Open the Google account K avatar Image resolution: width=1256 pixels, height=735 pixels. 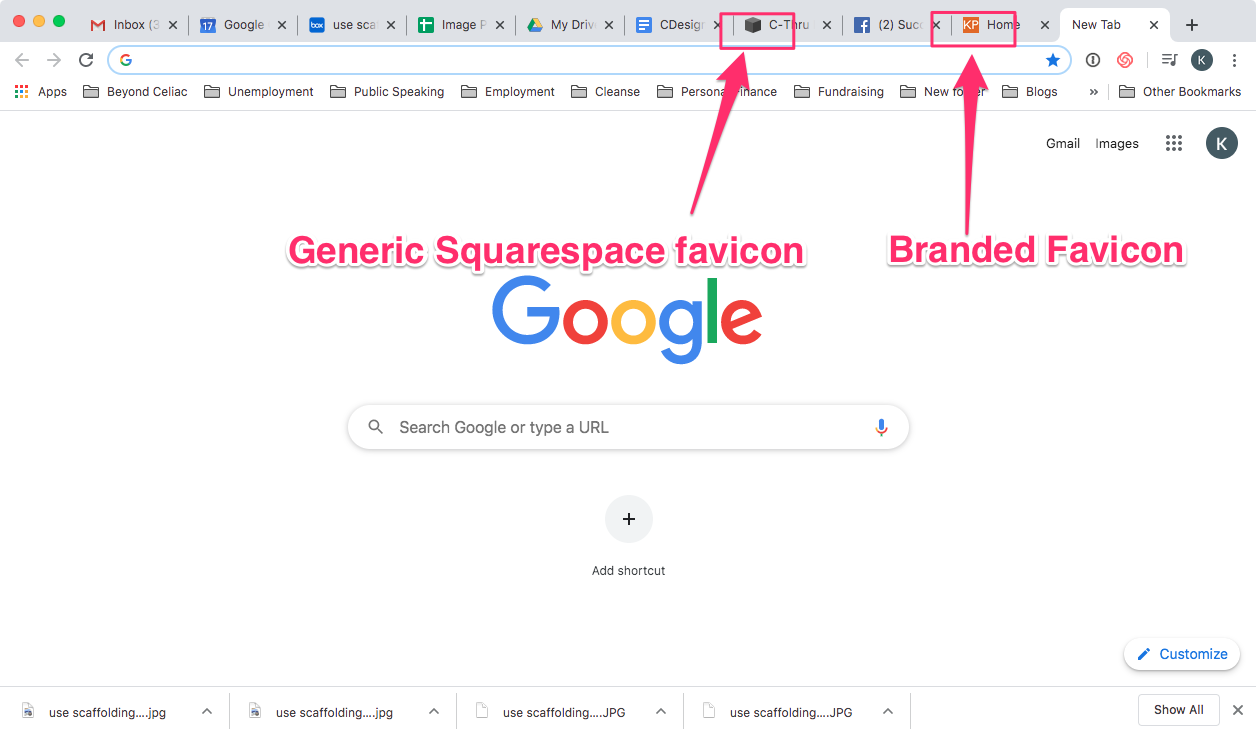click(1222, 143)
